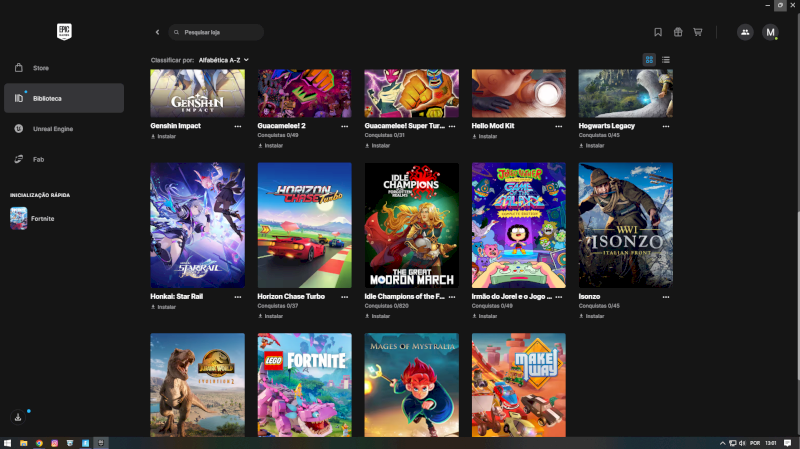This screenshot has width=800, height=449.
Task: Open the Alfabética A-Z sort dropdown
Action: pos(223,60)
